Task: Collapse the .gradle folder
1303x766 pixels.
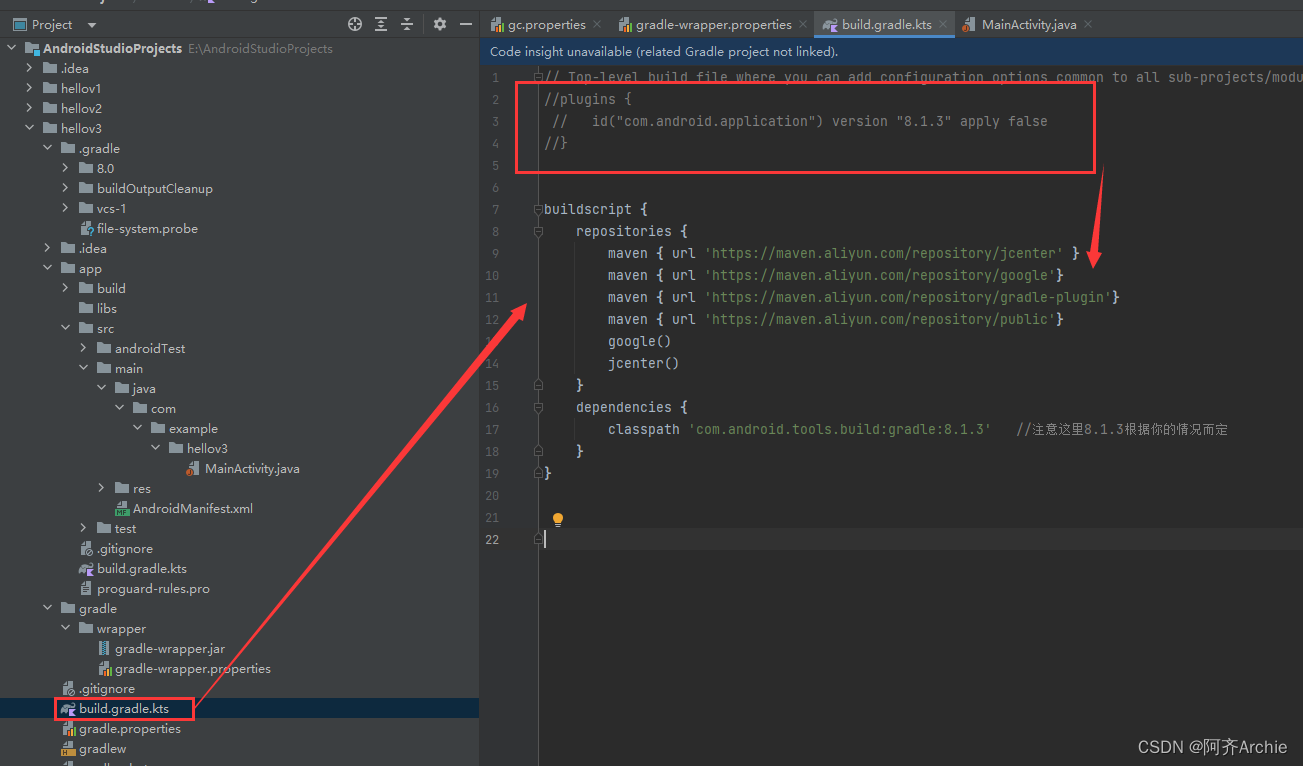Action: 48,148
